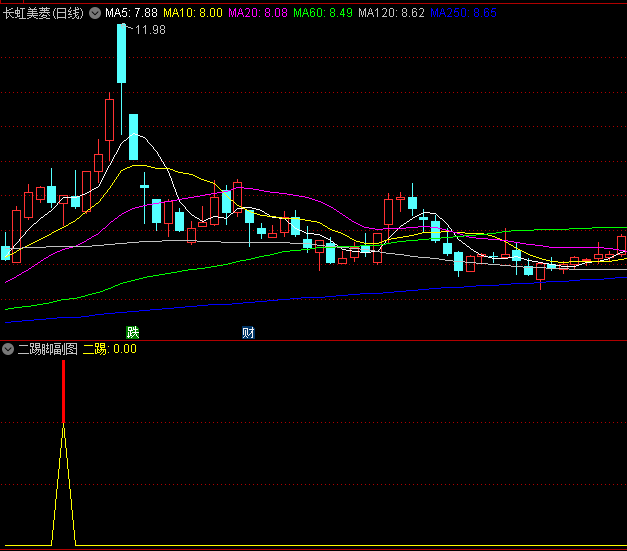Click the yellow MA10: 8.00 label
This screenshot has width=627, height=551.
(x=193, y=13)
